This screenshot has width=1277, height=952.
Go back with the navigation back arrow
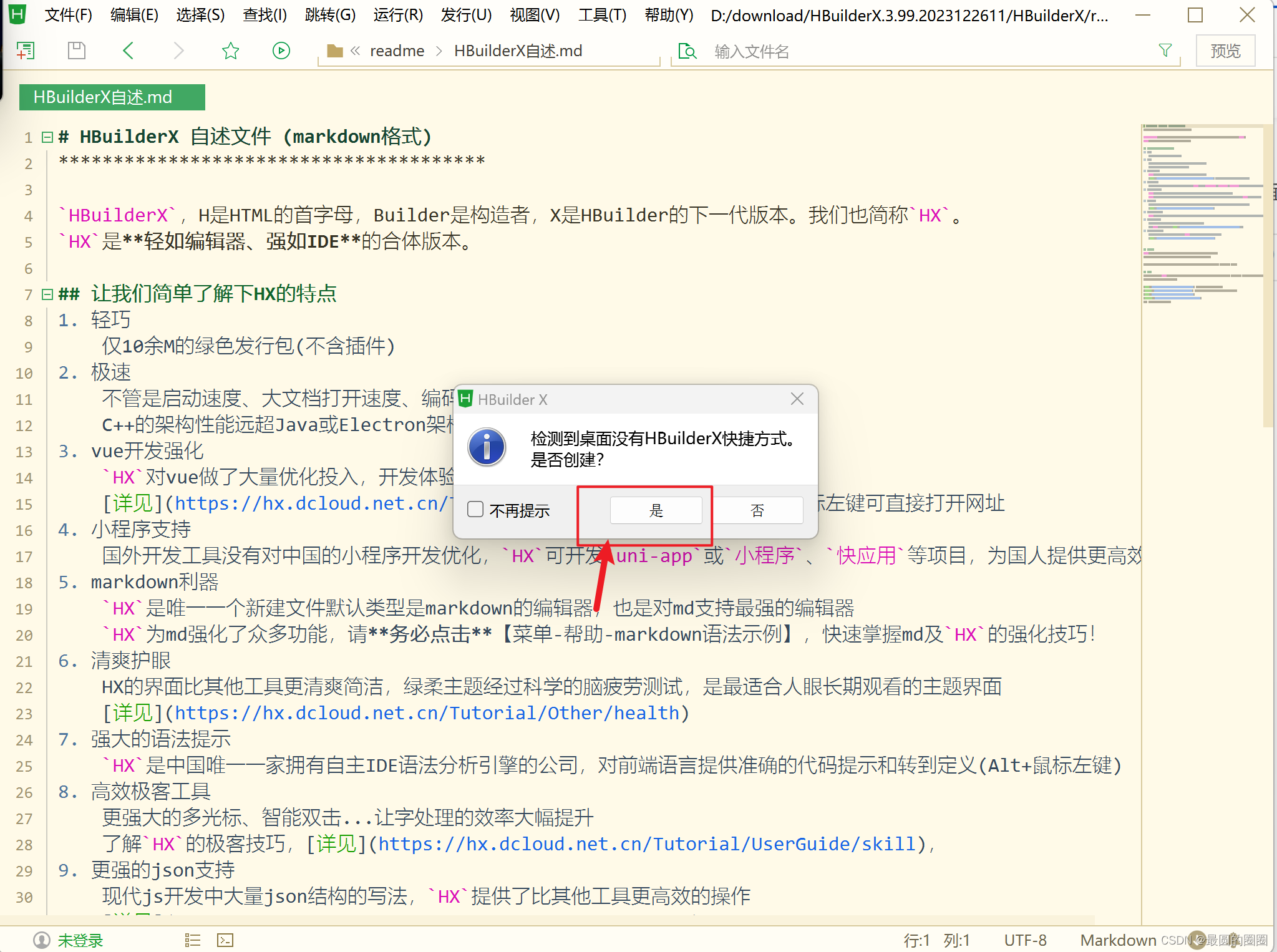click(128, 51)
